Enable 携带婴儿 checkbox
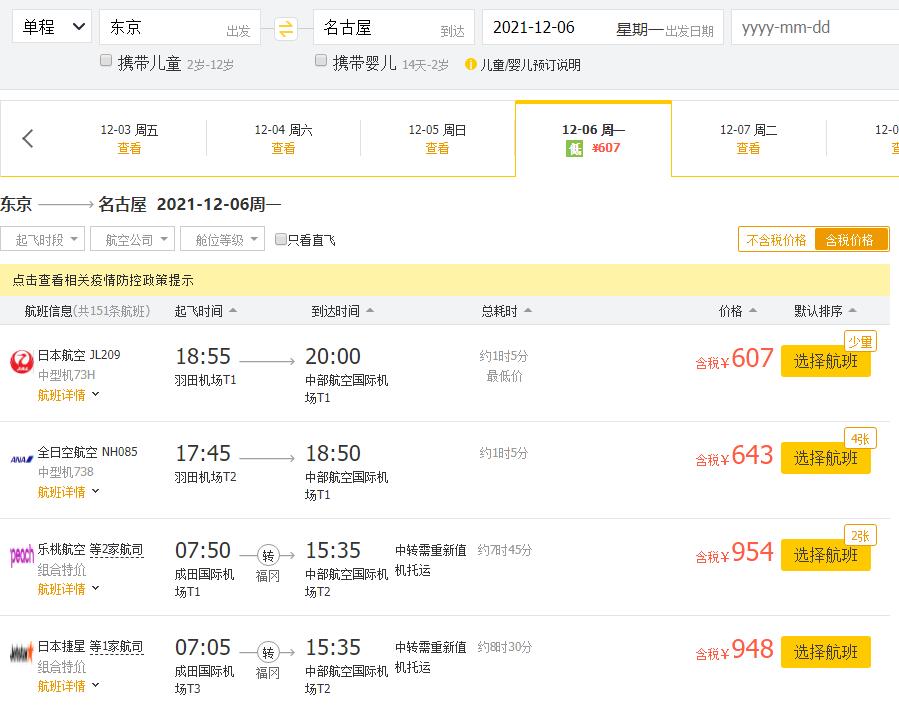This screenshot has width=899, height=705. click(x=321, y=60)
